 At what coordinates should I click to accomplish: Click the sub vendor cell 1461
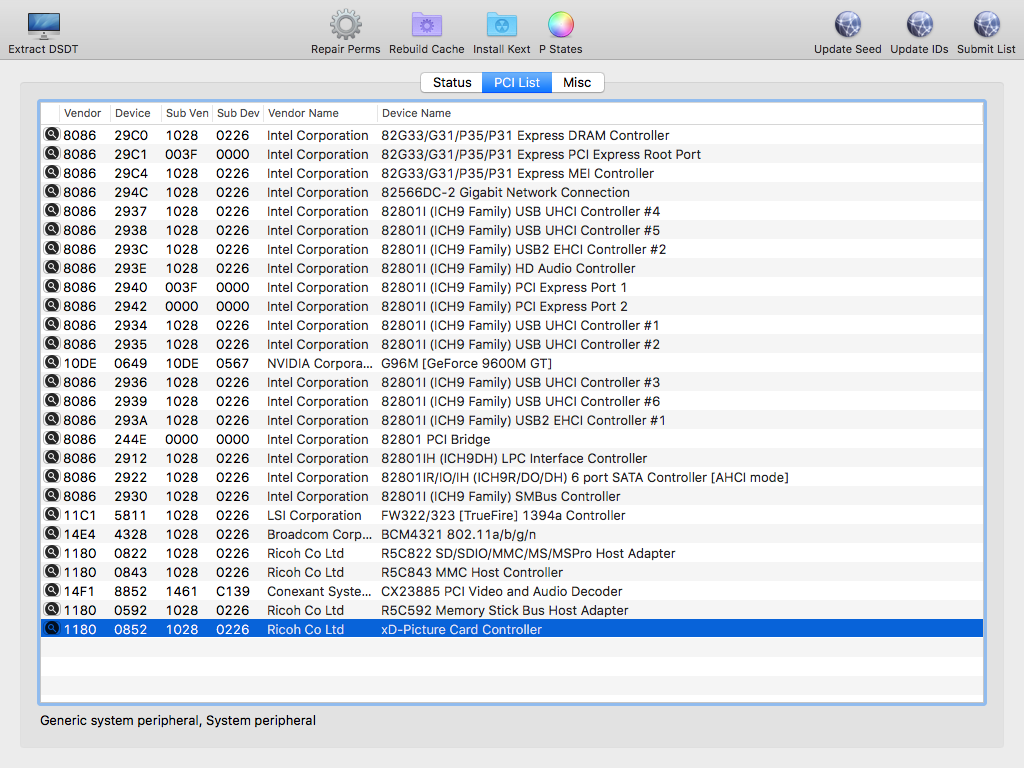click(182, 591)
